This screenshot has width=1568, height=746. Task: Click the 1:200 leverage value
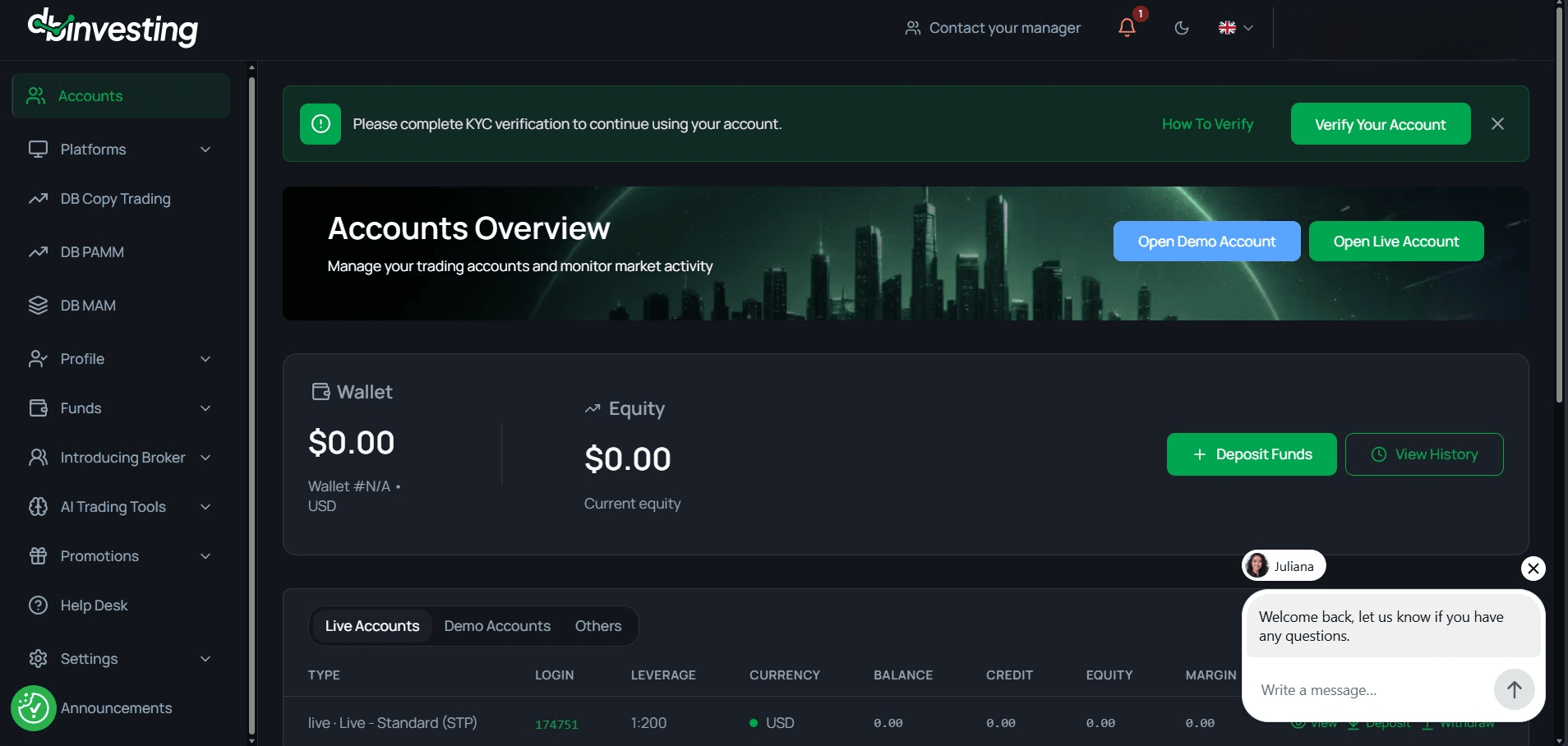[x=648, y=723]
